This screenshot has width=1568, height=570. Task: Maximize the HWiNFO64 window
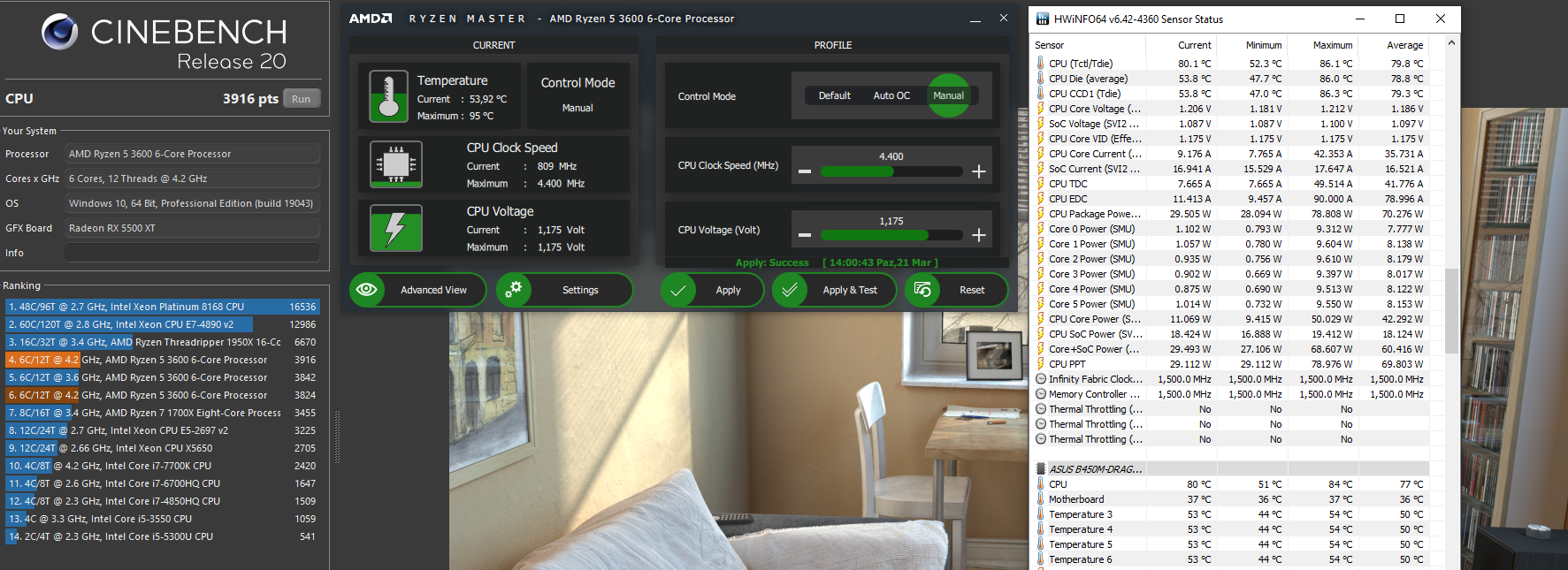click(1400, 19)
